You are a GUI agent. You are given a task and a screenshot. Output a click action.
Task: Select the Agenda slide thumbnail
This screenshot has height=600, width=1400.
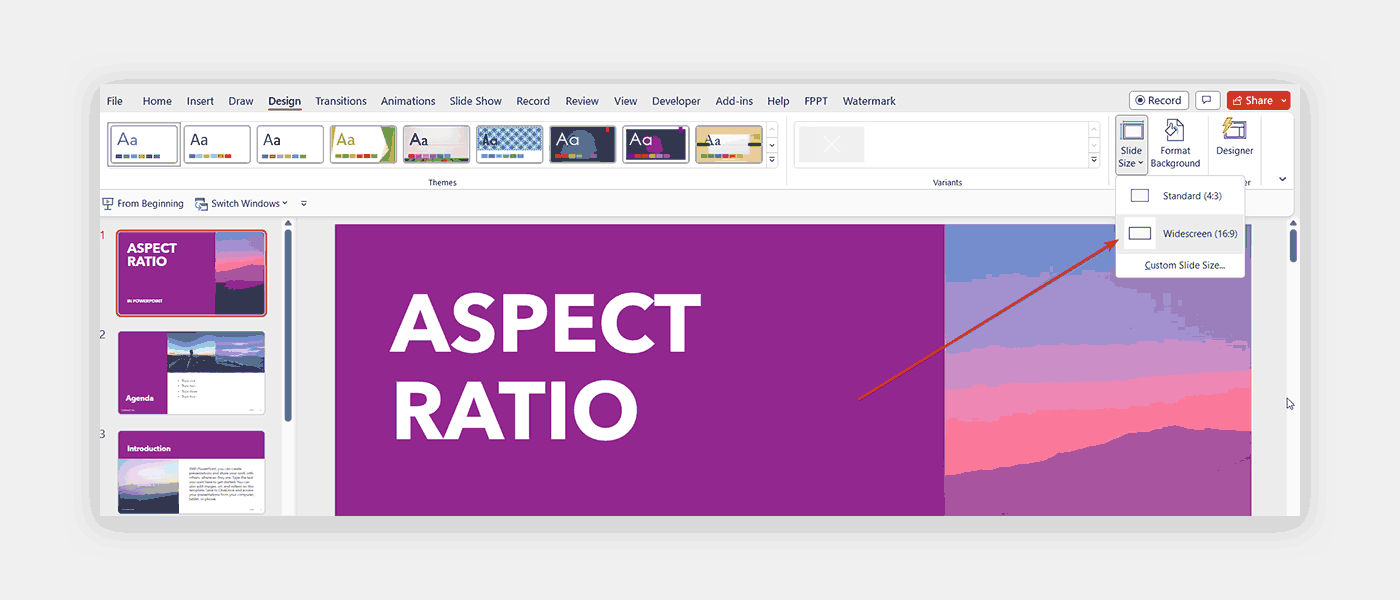point(191,372)
